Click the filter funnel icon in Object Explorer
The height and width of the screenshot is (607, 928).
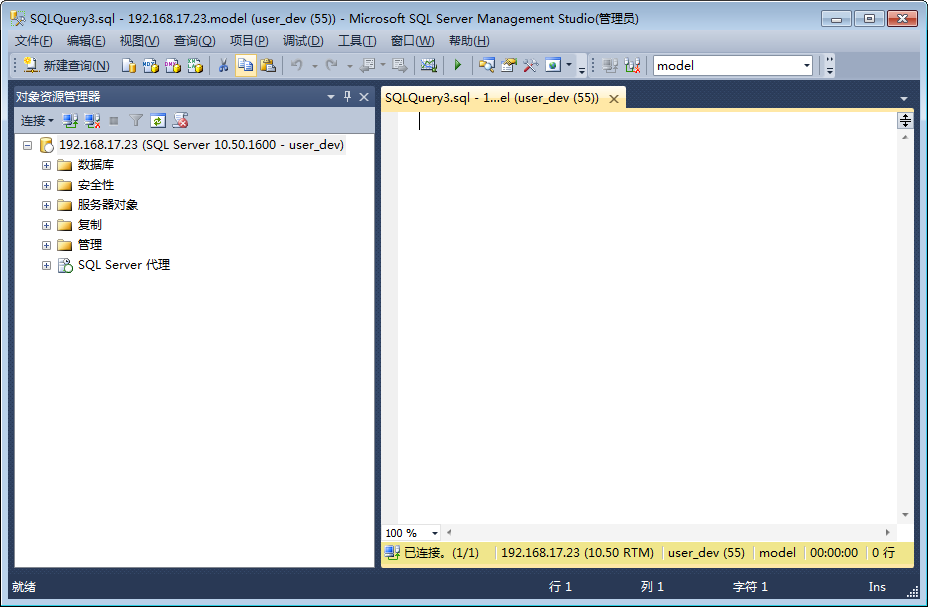pyautogui.click(x=136, y=121)
